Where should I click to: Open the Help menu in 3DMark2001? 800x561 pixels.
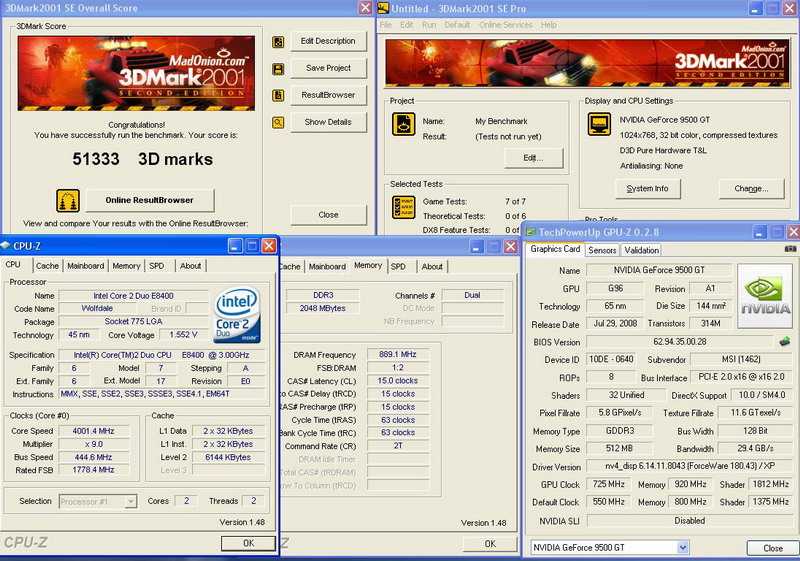click(548, 25)
